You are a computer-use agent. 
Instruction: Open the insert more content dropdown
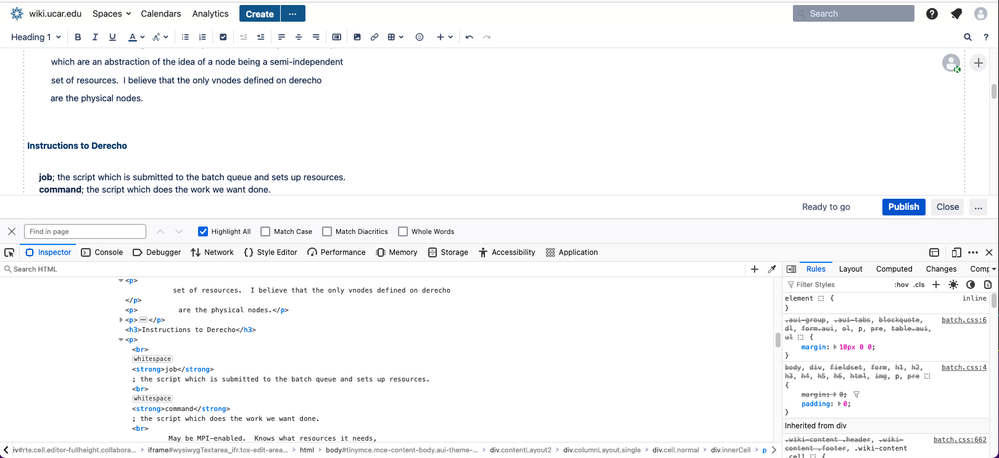[444, 37]
